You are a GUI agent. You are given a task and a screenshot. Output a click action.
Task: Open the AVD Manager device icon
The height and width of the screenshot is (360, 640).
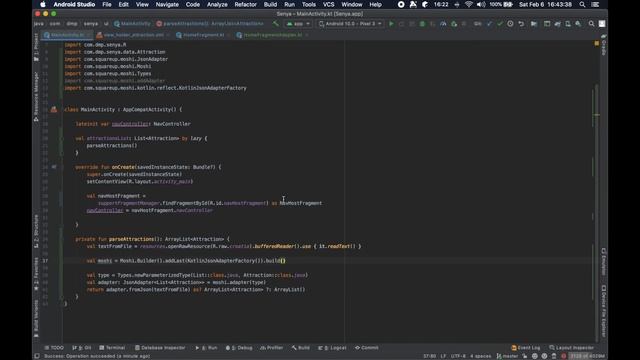coord(568,24)
